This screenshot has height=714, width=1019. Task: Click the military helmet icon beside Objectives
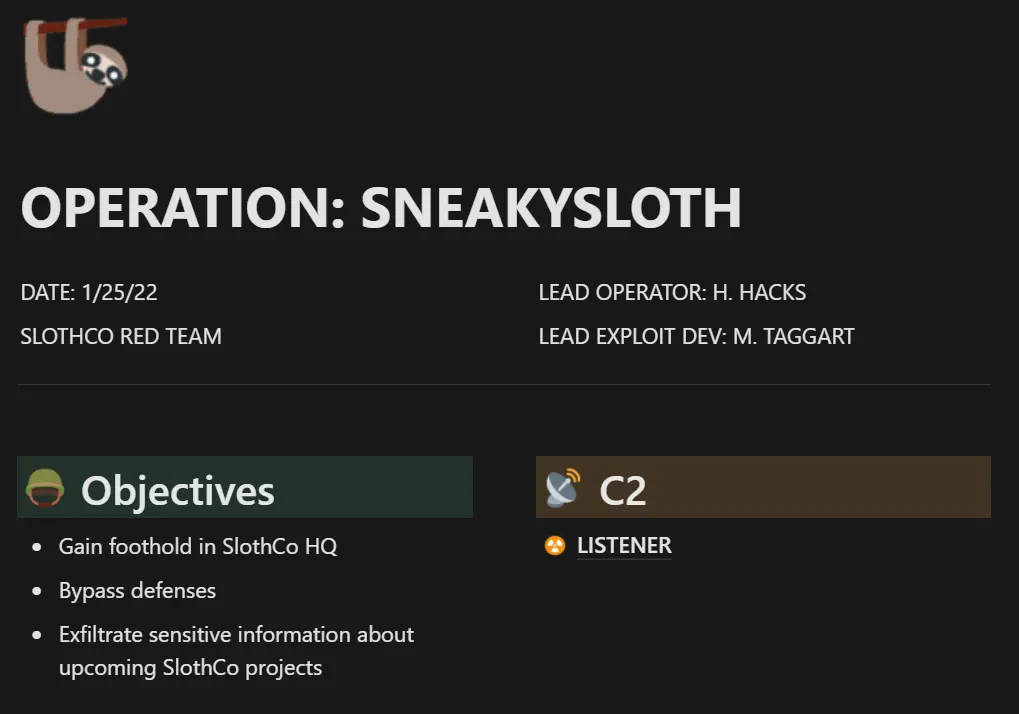45,488
